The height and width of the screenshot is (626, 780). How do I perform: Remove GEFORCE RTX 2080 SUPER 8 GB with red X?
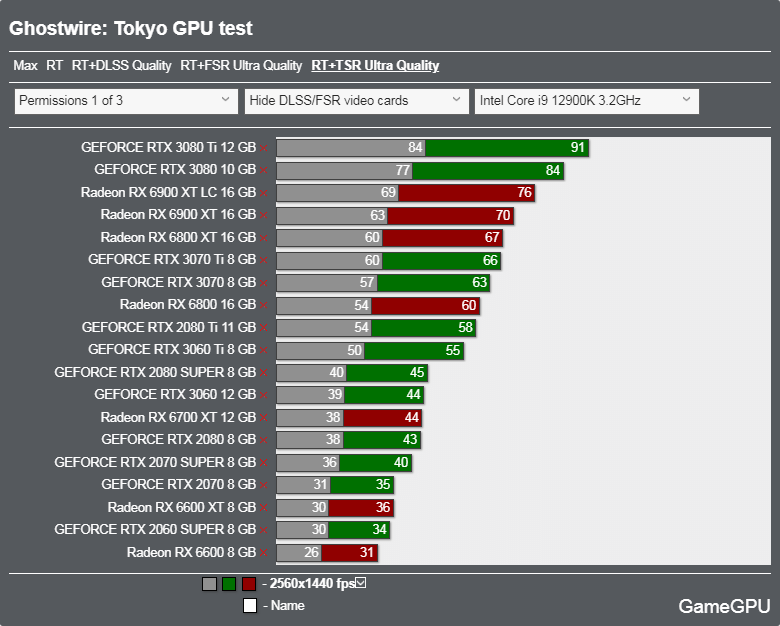[264, 373]
